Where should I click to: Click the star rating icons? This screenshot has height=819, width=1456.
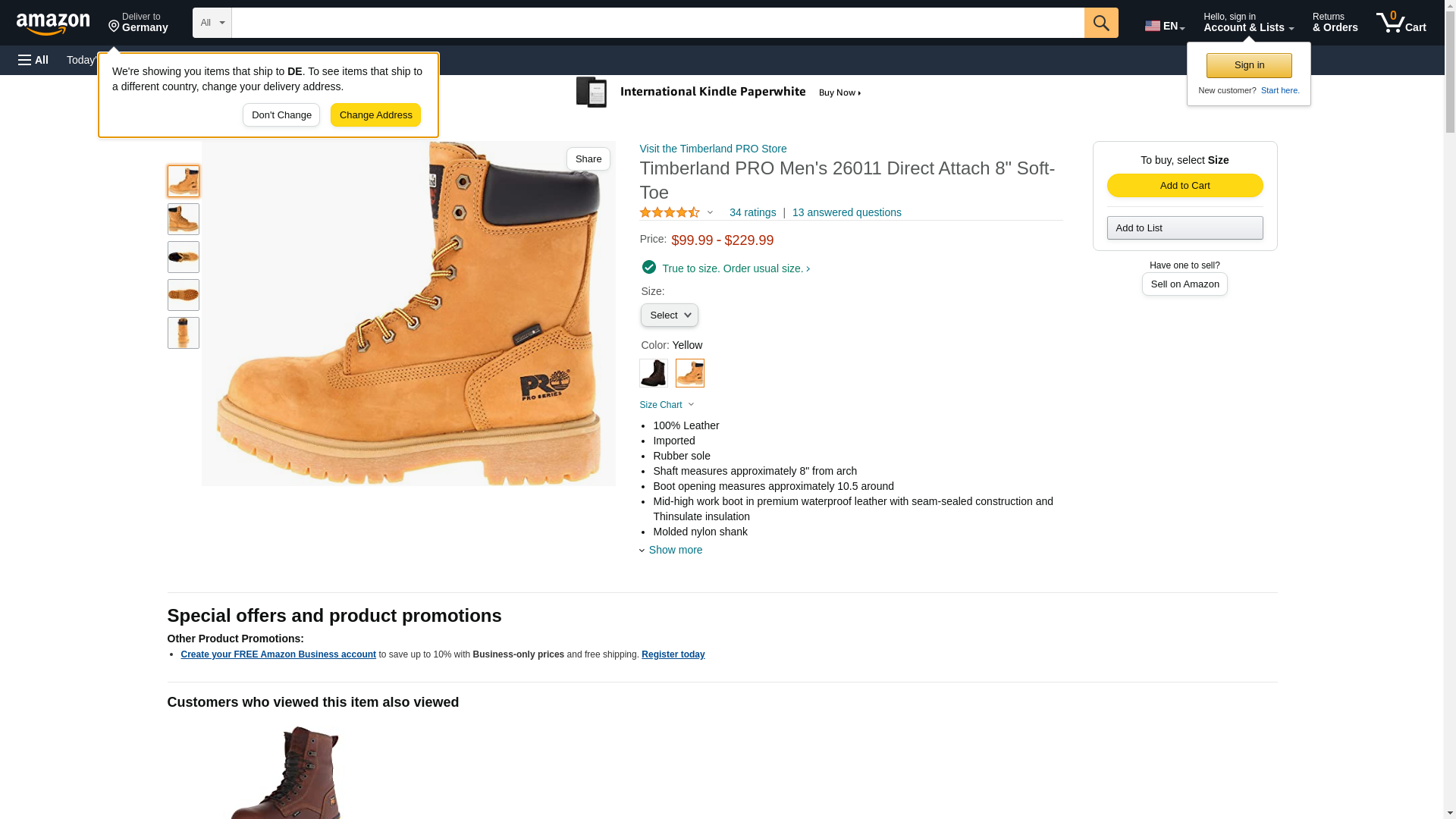click(x=670, y=213)
